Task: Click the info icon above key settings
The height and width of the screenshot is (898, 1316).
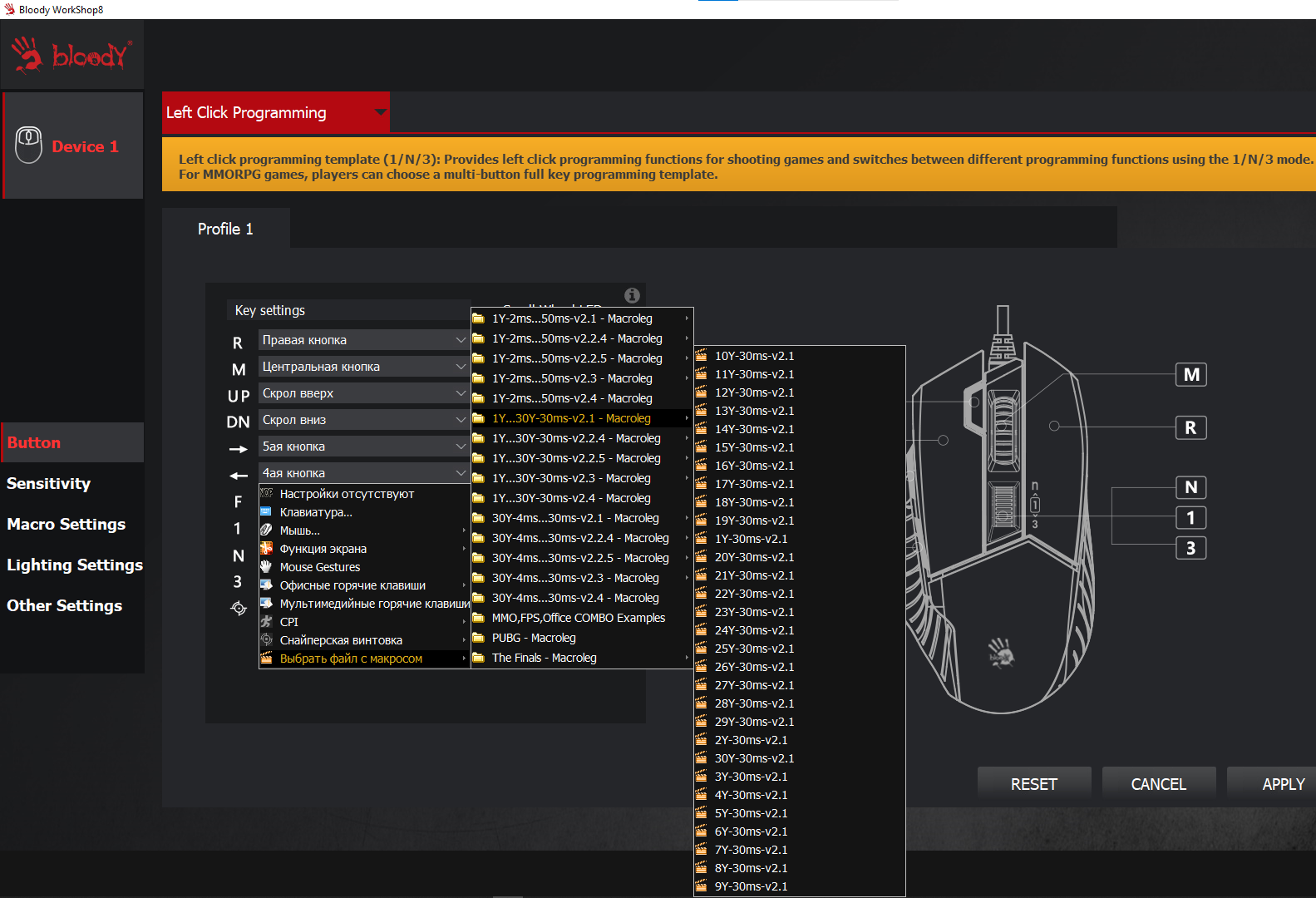Action: pyautogui.click(x=632, y=295)
